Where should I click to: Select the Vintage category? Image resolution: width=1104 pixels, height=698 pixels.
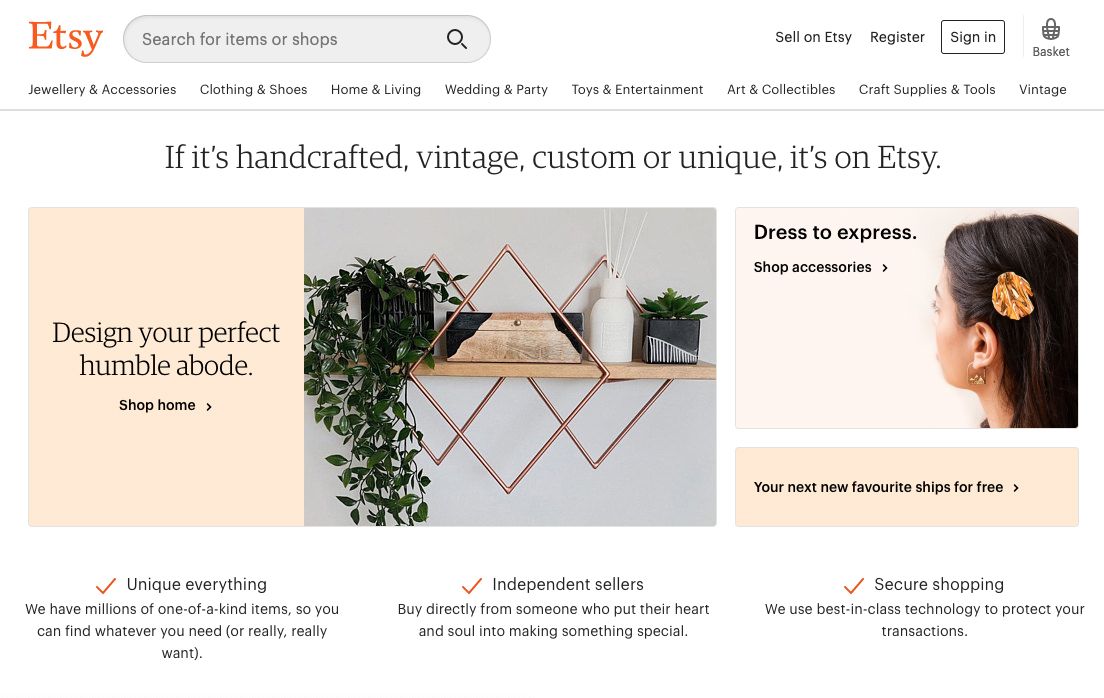point(1042,90)
